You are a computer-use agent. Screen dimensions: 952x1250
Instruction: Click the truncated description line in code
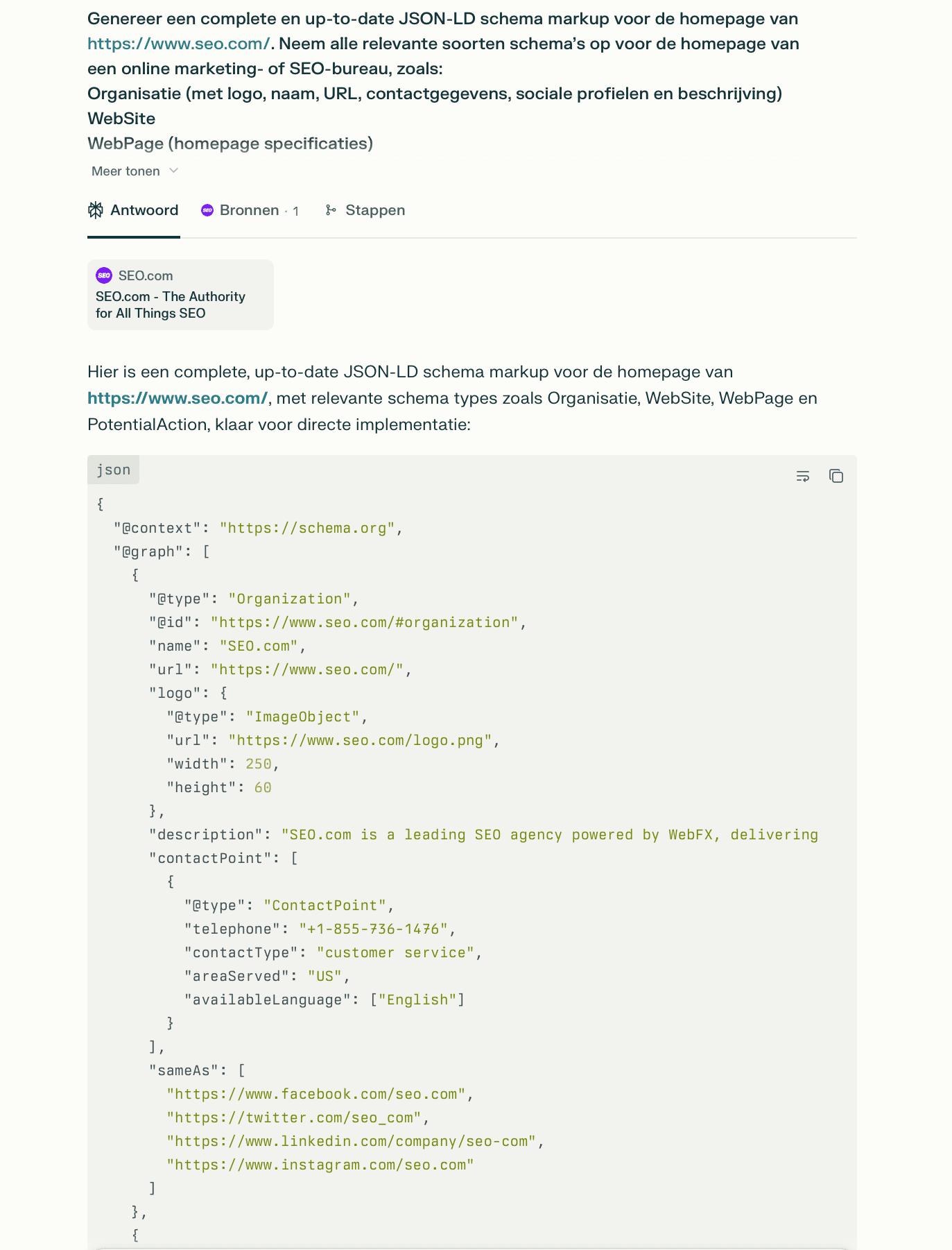549,834
